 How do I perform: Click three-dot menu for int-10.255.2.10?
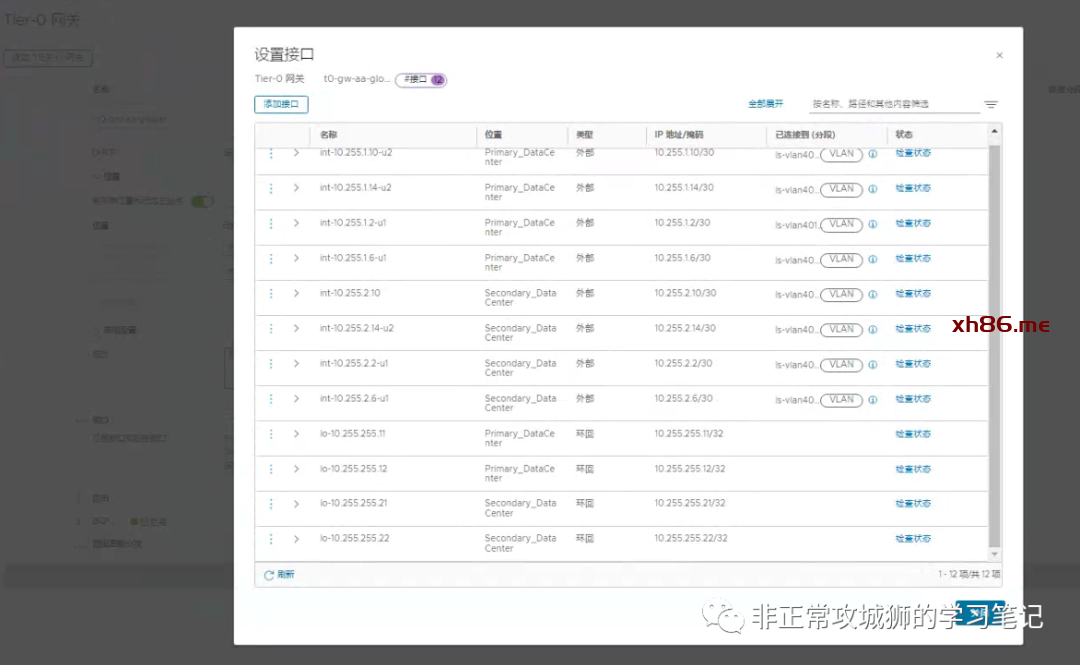[271, 294]
